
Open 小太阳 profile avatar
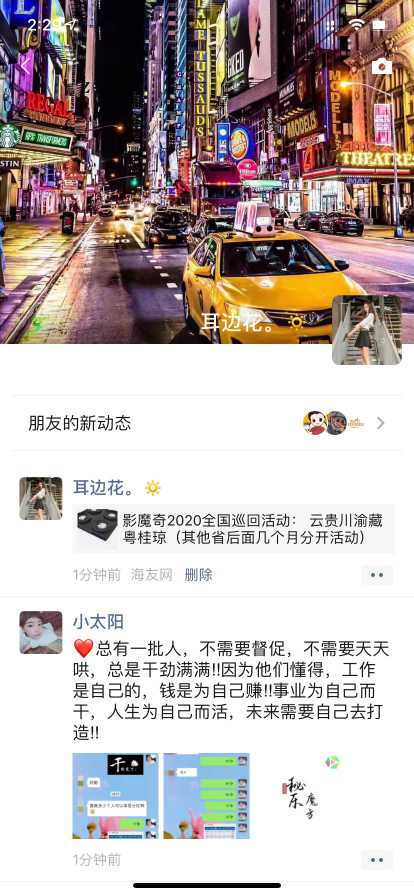click(41, 633)
